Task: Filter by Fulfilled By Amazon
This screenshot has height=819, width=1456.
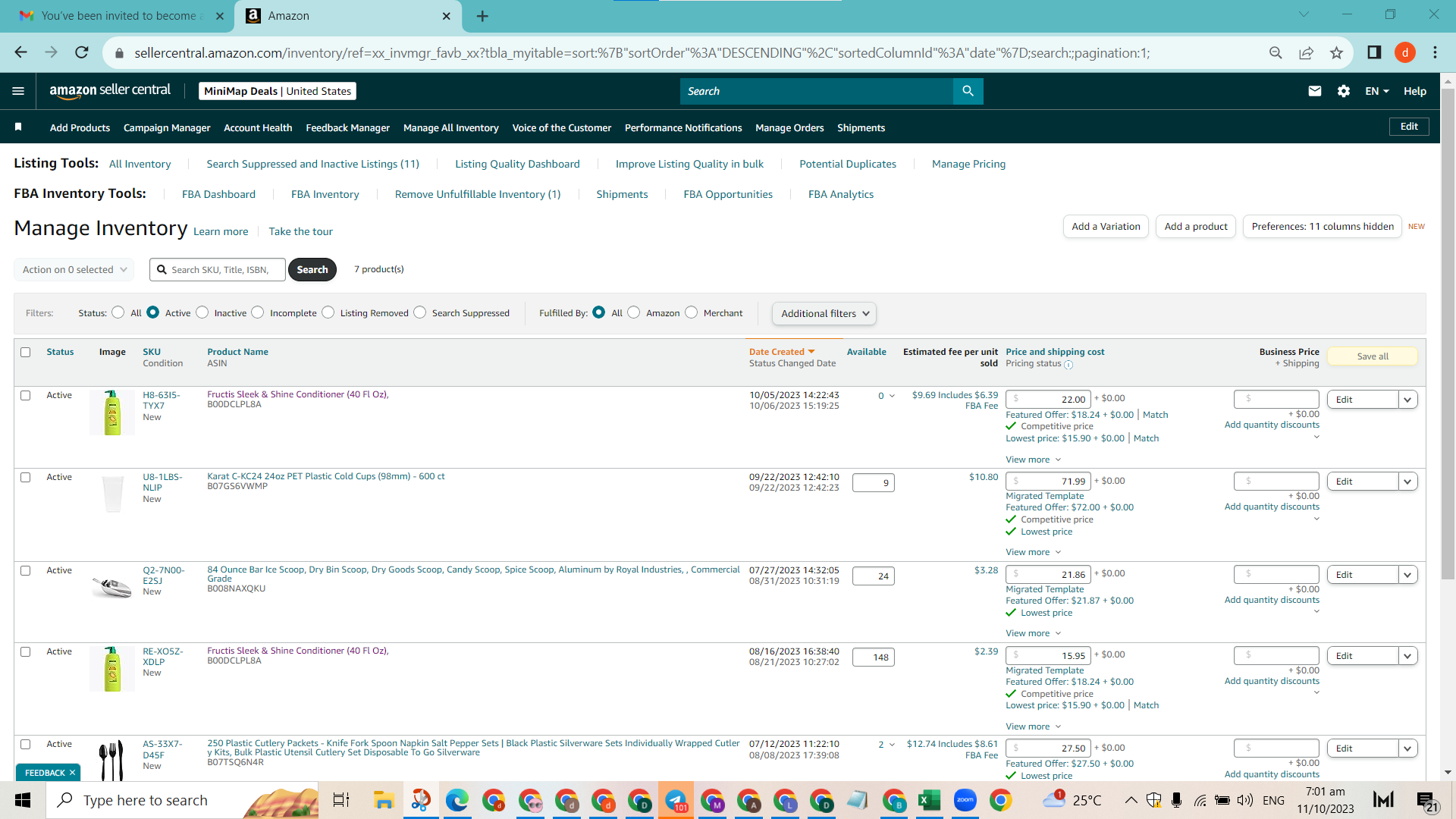Action: (634, 312)
